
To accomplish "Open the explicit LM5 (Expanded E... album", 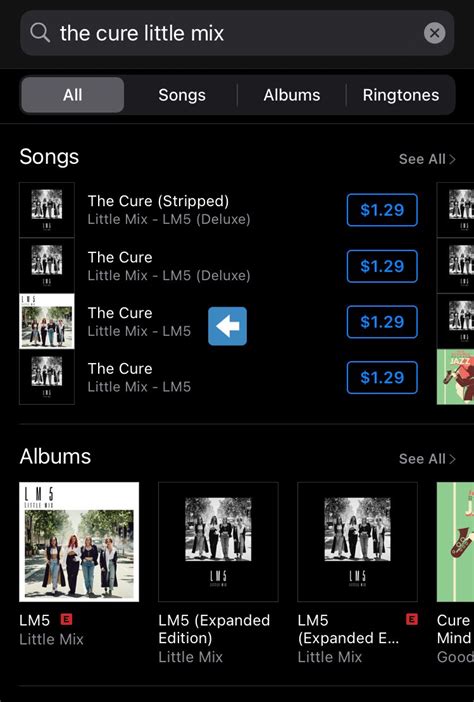I will [x=358, y=542].
